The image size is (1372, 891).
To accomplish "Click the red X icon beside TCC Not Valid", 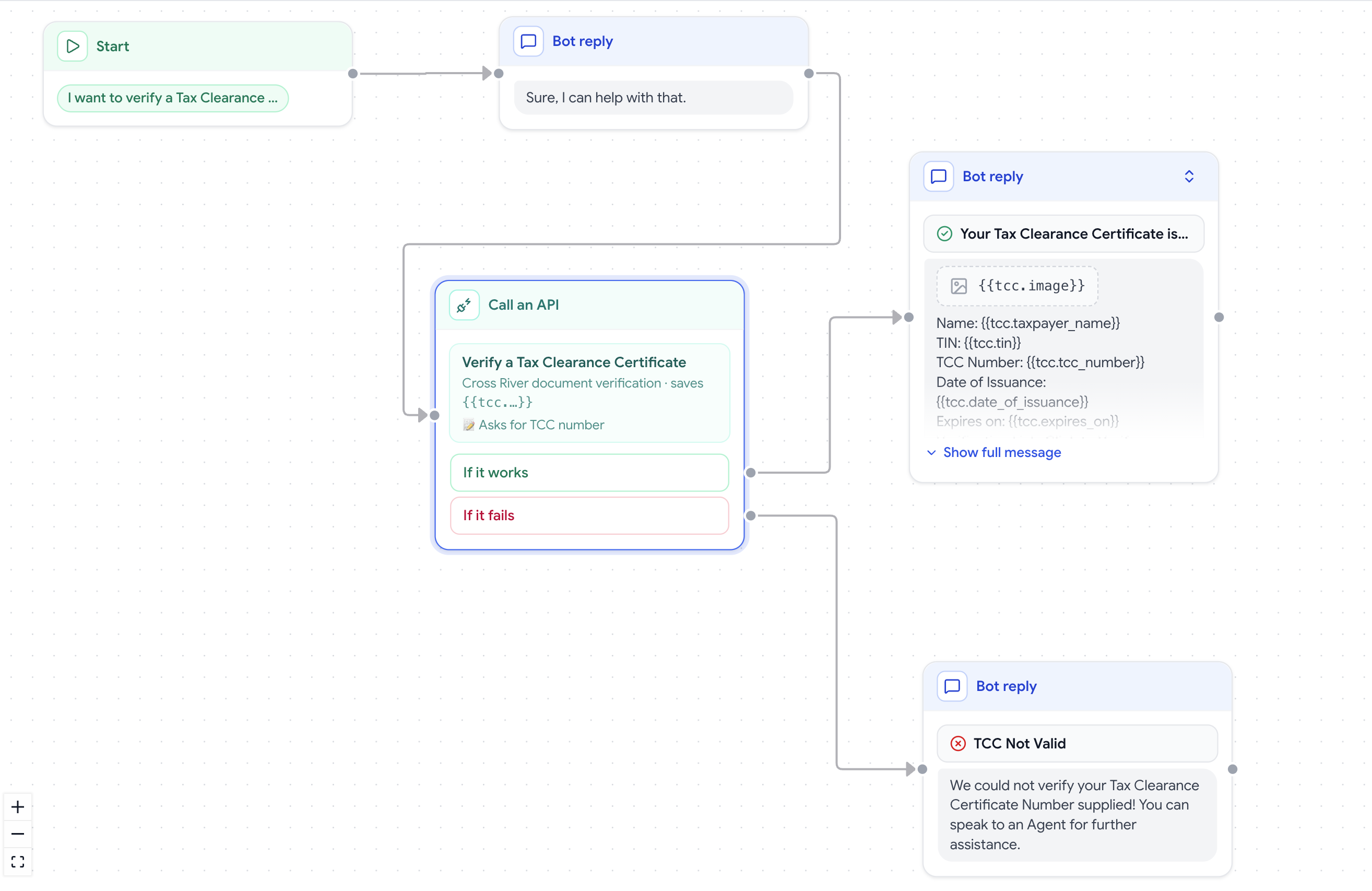I will pyautogui.click(x=957, y=743).
